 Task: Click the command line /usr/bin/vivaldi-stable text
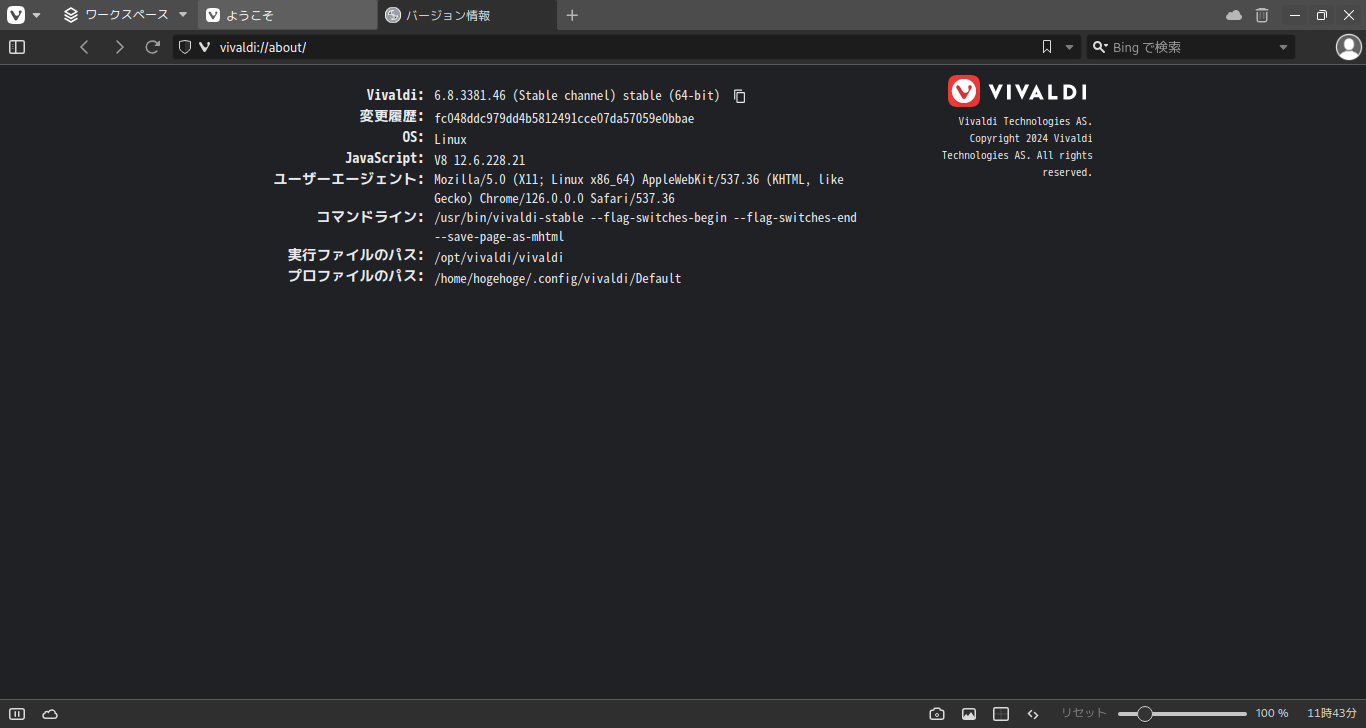point(645,227)
